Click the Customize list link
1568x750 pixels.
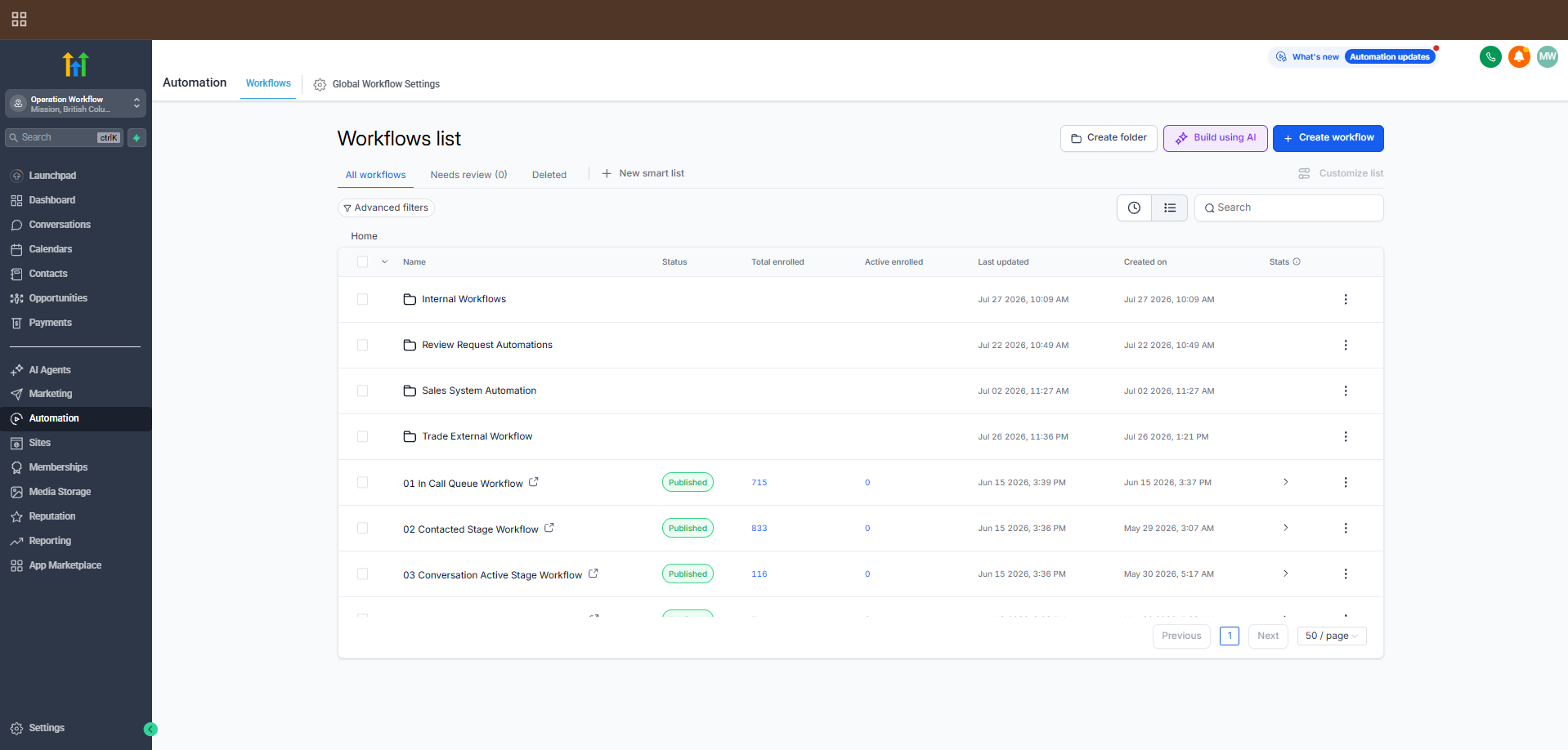(1341, 173)
